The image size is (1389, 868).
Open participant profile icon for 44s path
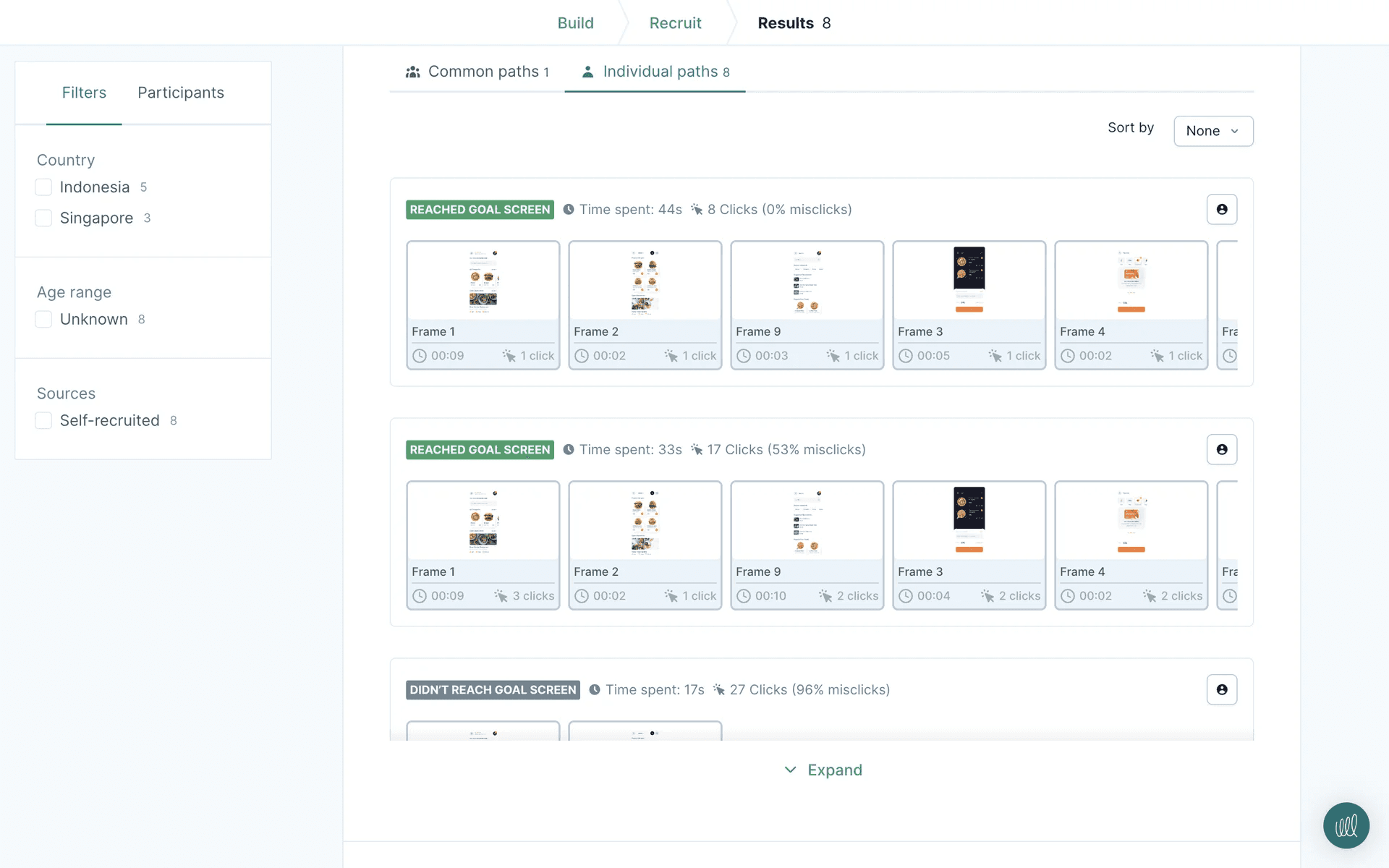[x=1221, y=209]
